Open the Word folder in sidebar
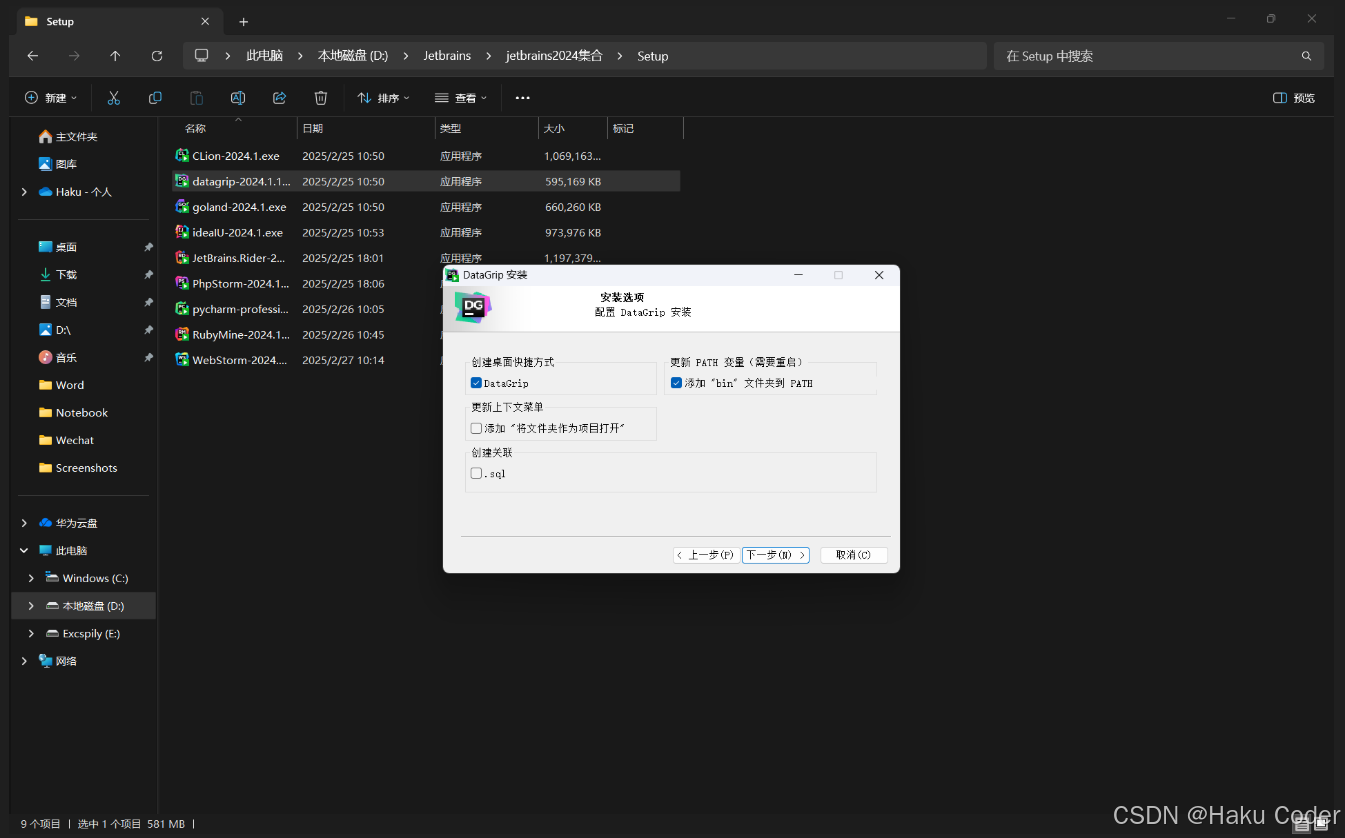The height and width of the screenshot is (838, 1345). tap(62, 385)
